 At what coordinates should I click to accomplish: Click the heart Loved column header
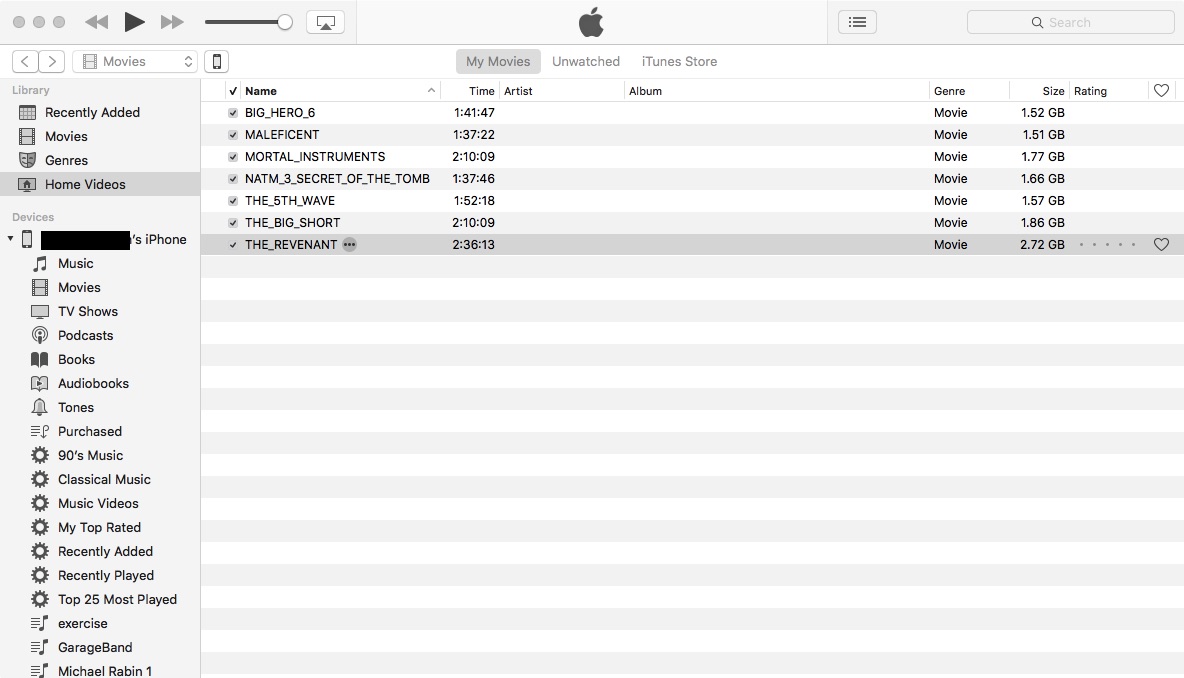(x=1161, y=91)
